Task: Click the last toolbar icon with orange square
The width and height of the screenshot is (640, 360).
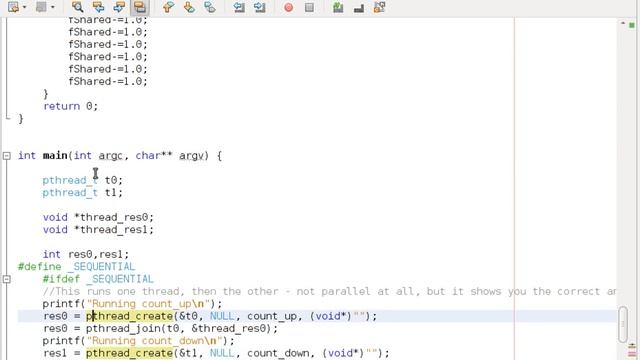Action: tap(380, 7)
